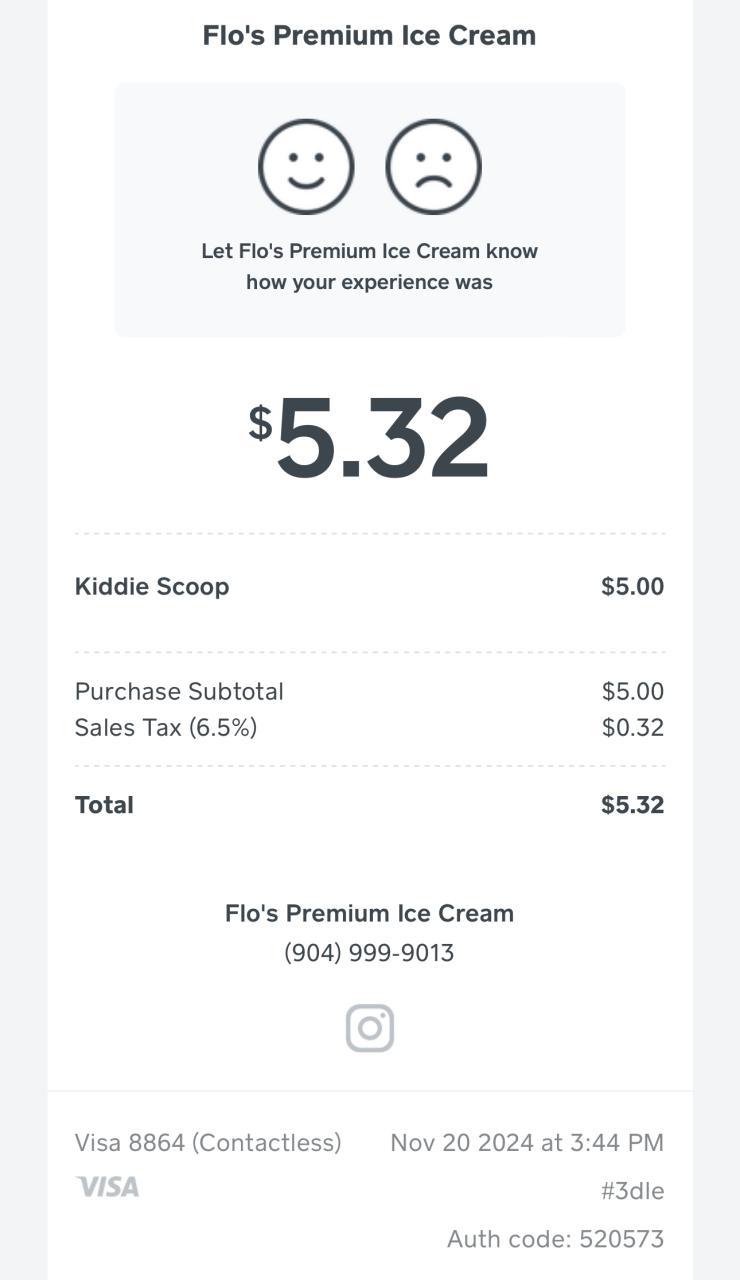Click the $0.32 sales tax amount
This screenshot has width=740, height=1280.
coord(632,727)
